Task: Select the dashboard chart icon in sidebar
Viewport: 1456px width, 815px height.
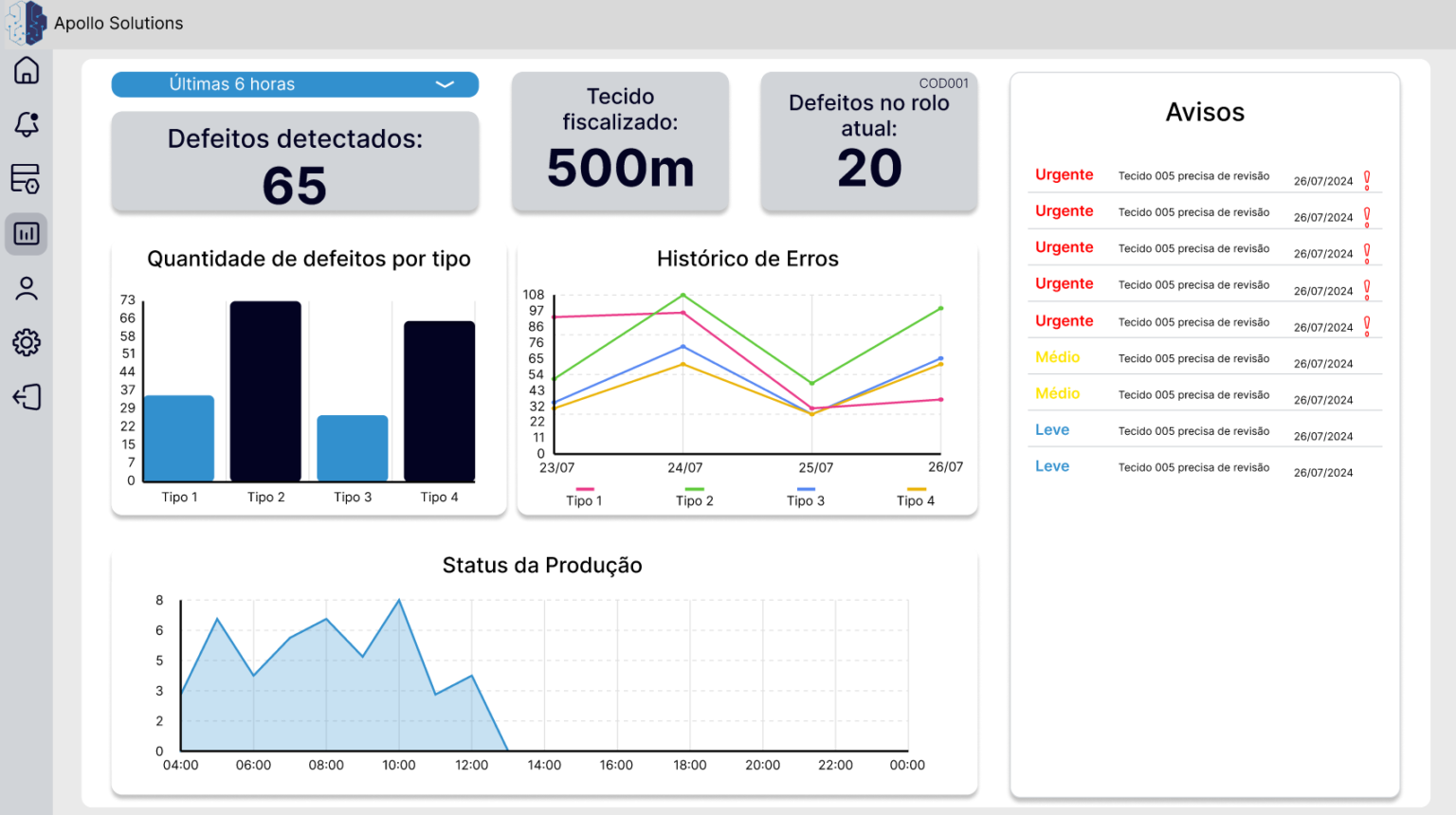Action: pyautogui.click(x=27, y=233)
